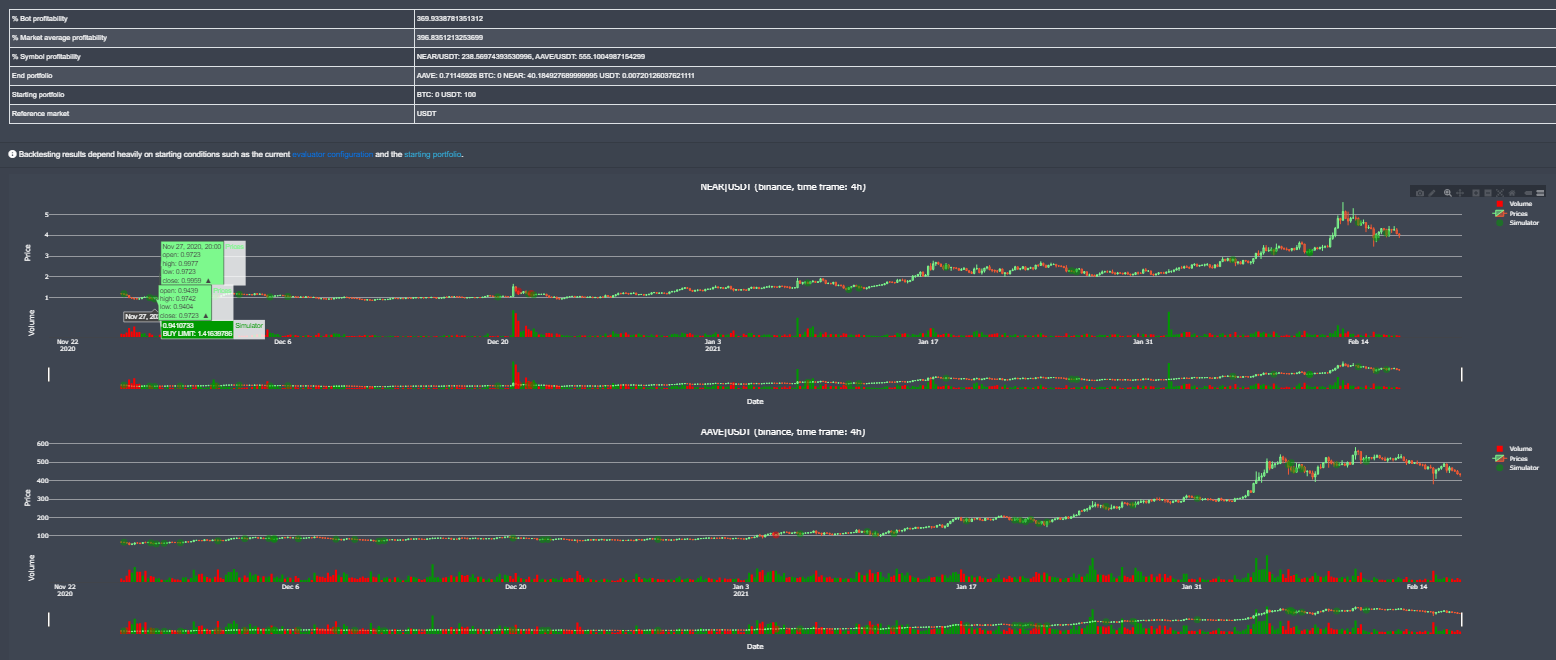Click the zoom out icon on the modebar
The height and width of the screenshot is (660, 1556).
(x=1488, y=193)
